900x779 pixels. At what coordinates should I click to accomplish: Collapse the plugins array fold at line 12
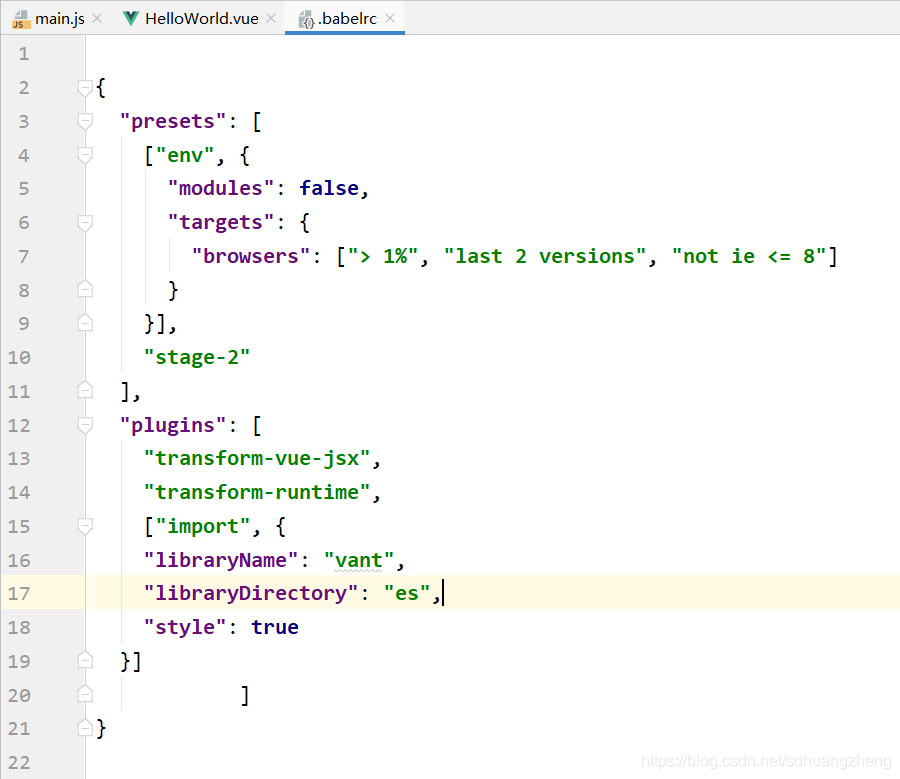85,425
